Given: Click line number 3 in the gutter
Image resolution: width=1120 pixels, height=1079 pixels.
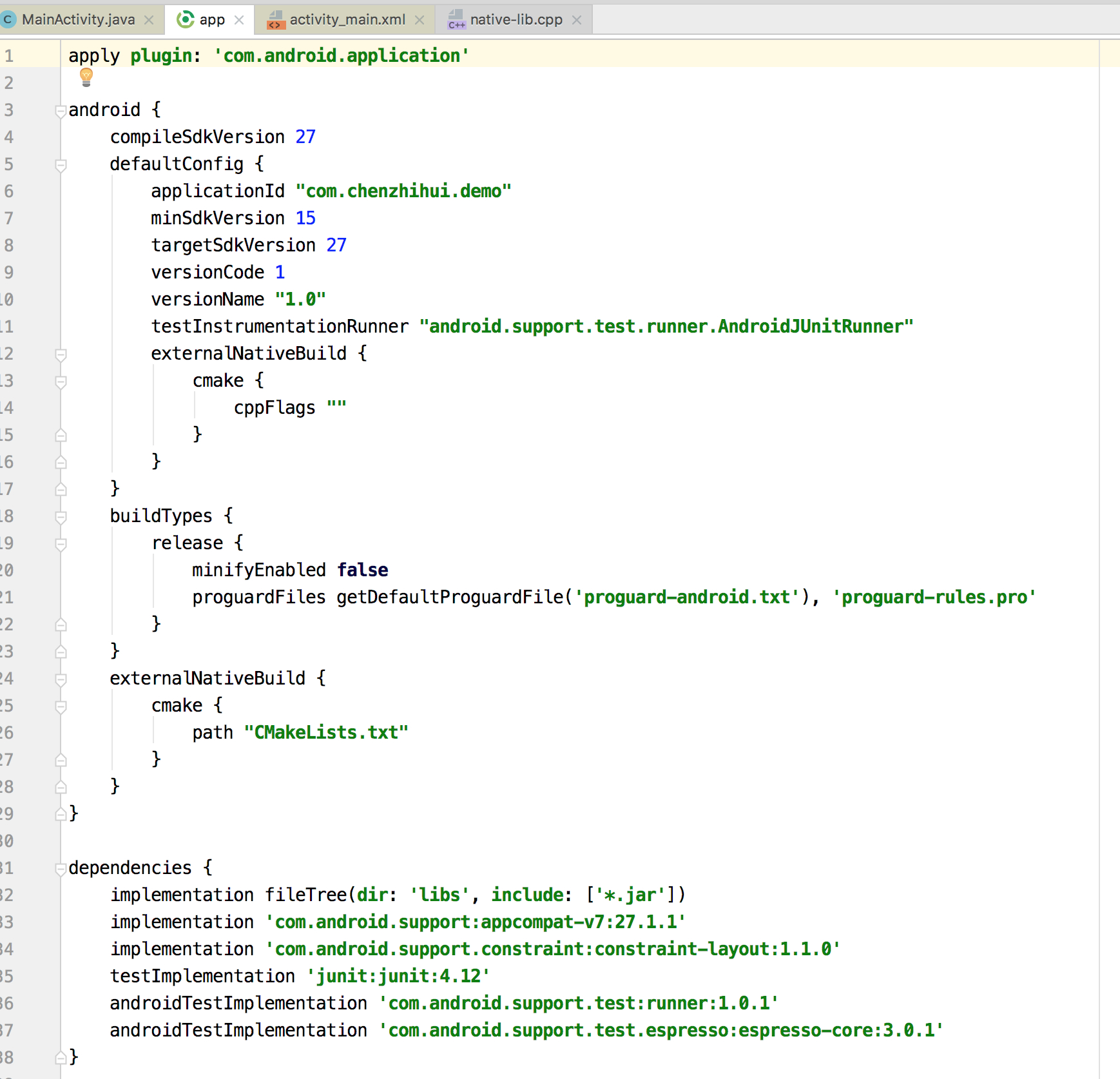Looking at the screenshot, I should pos(9,110).
